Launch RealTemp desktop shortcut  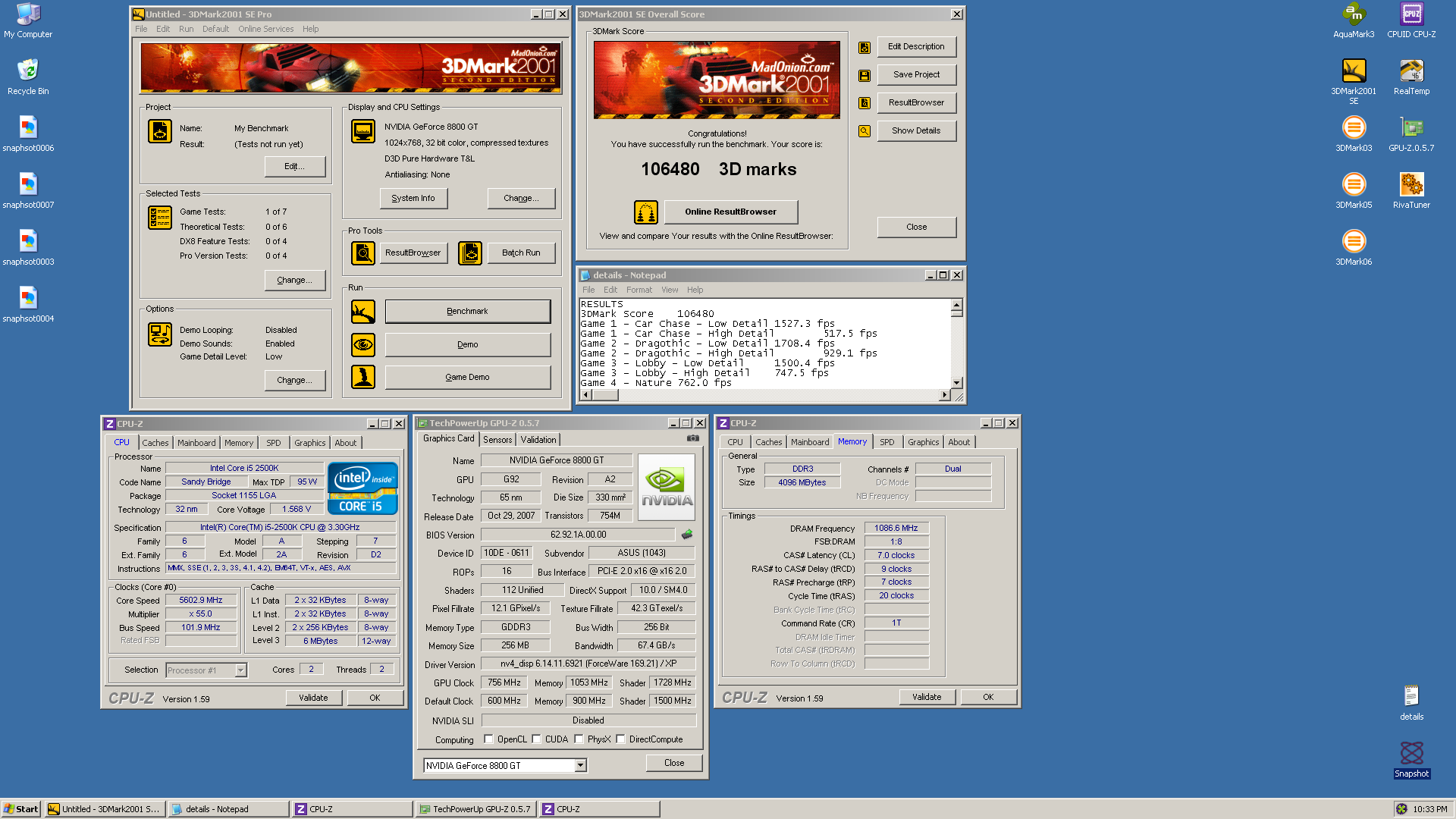1411,77
